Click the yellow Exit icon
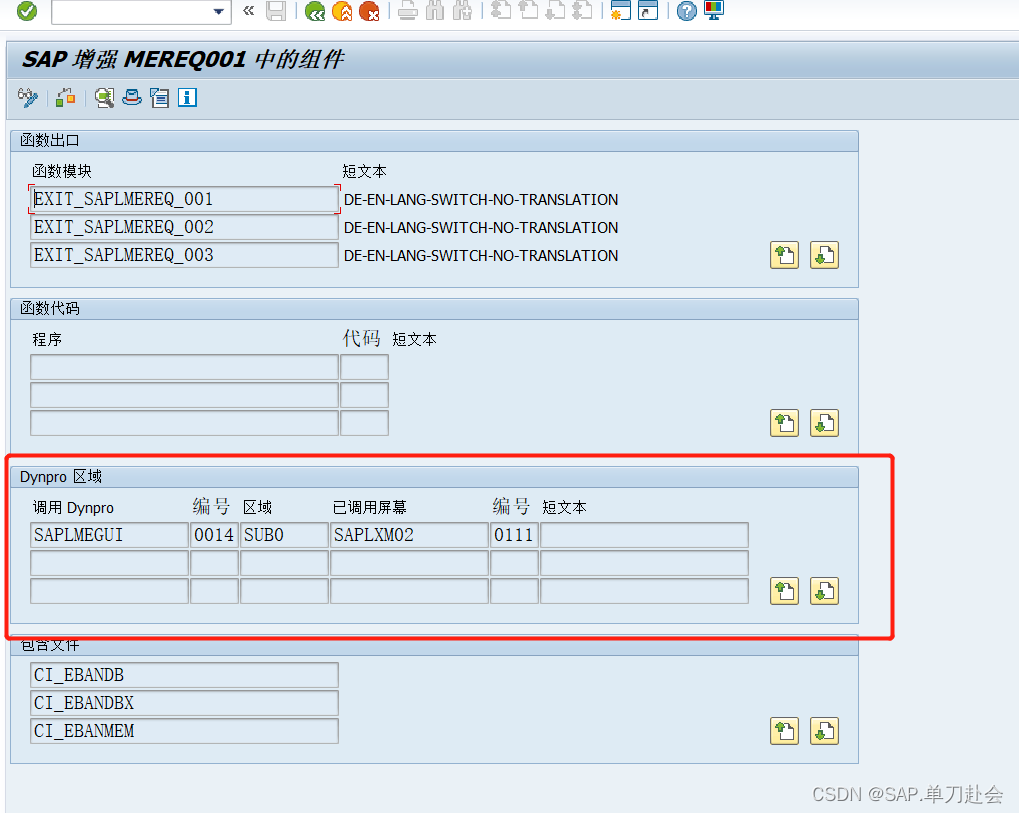 click(342, 11)
